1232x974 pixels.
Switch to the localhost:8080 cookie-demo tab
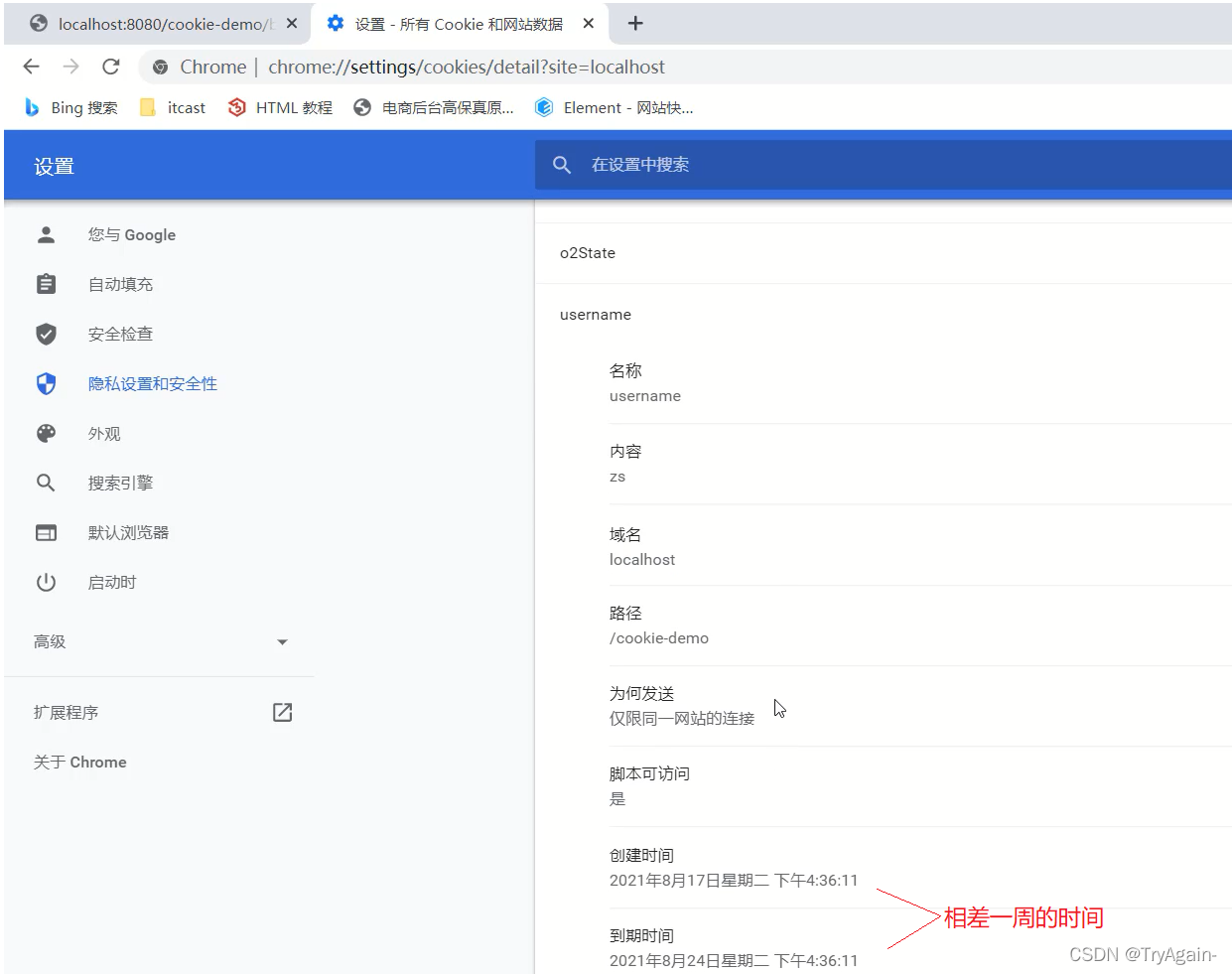(159, 23)
